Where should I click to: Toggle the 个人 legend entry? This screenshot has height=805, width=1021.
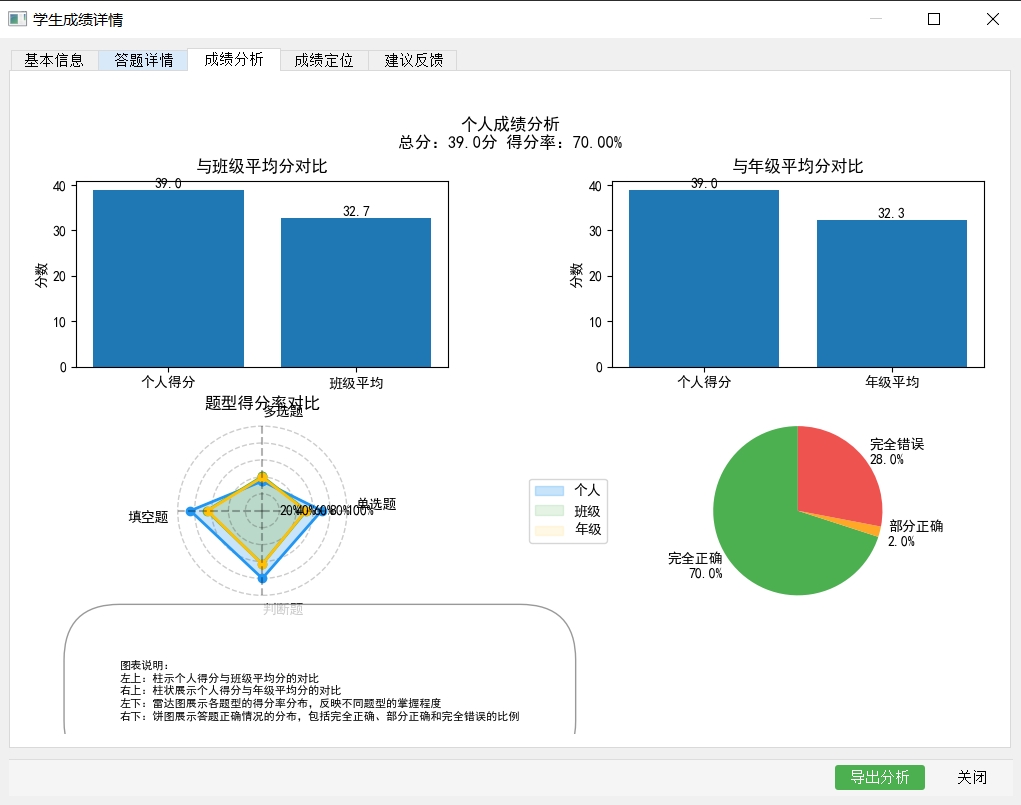point(567,490)
